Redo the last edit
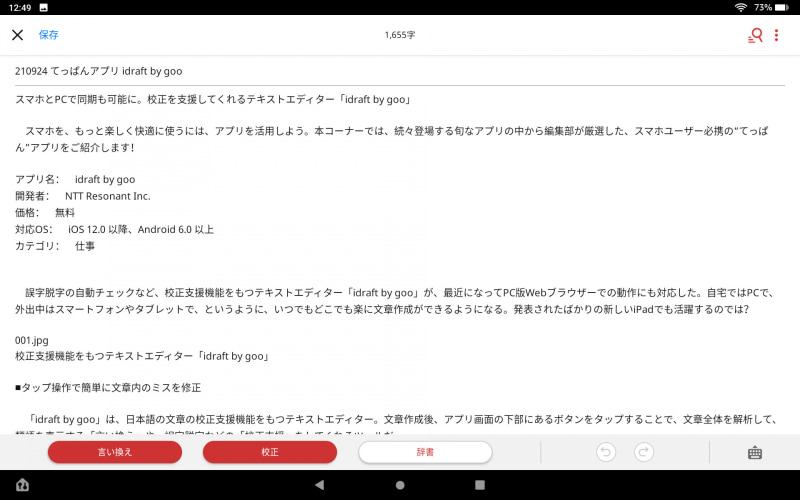The height and width of the screenshot is (500, 800). coord(644,452)
